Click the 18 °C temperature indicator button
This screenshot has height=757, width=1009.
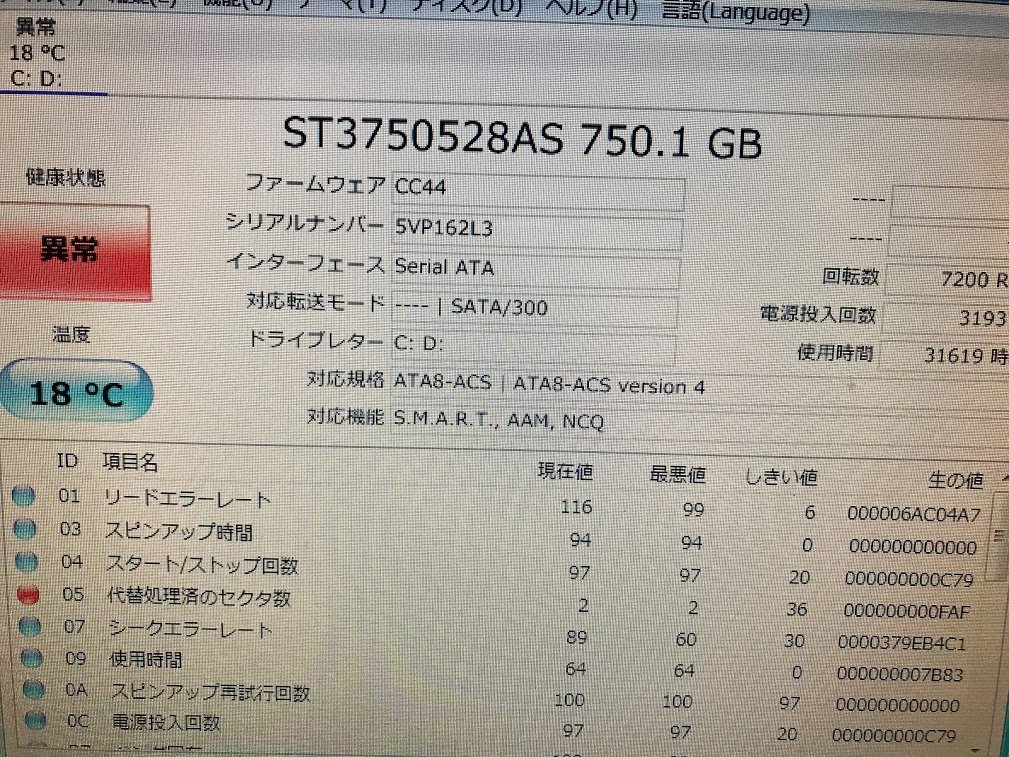76,391
